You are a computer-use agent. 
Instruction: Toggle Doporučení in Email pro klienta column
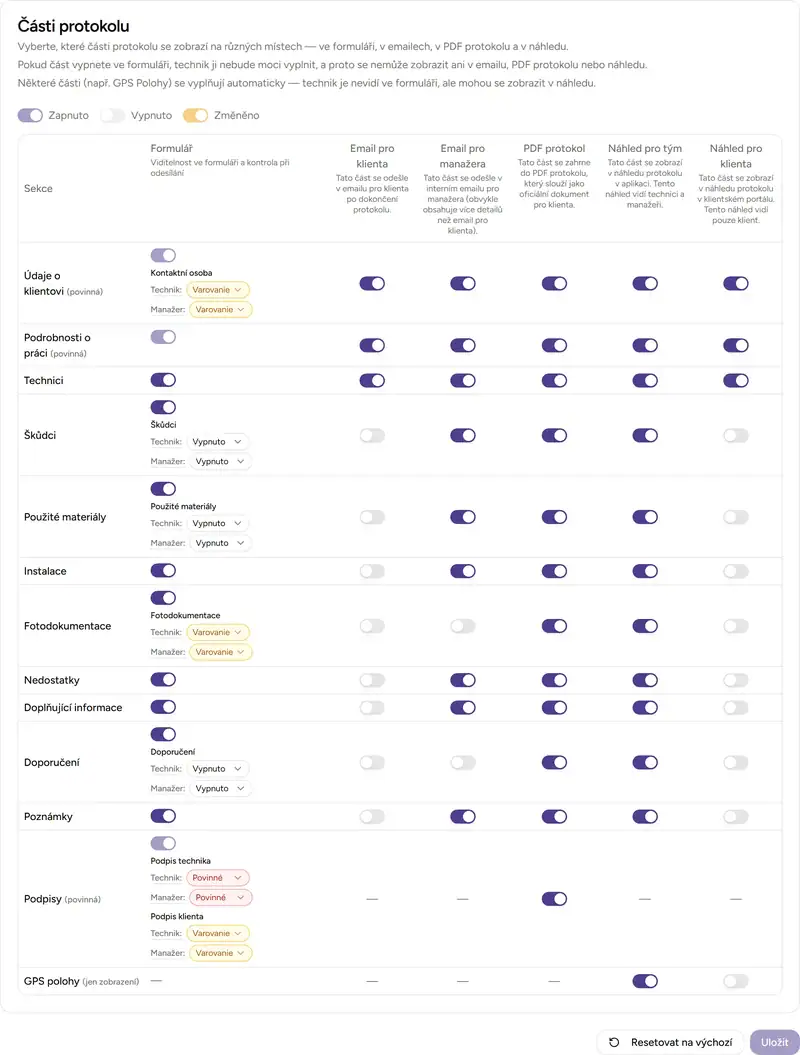coord(372,762)
